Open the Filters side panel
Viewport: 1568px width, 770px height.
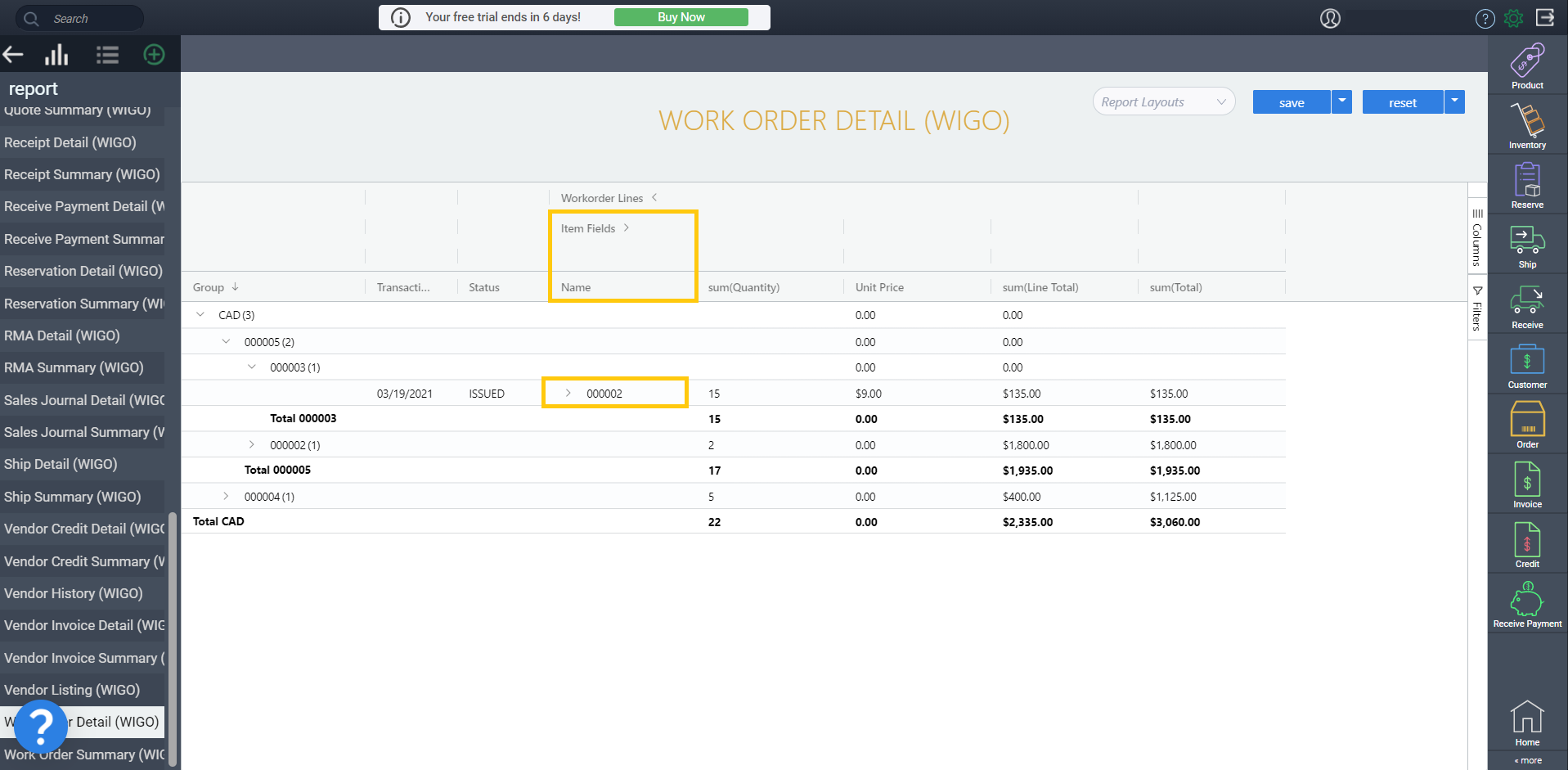click(1476, 308)
